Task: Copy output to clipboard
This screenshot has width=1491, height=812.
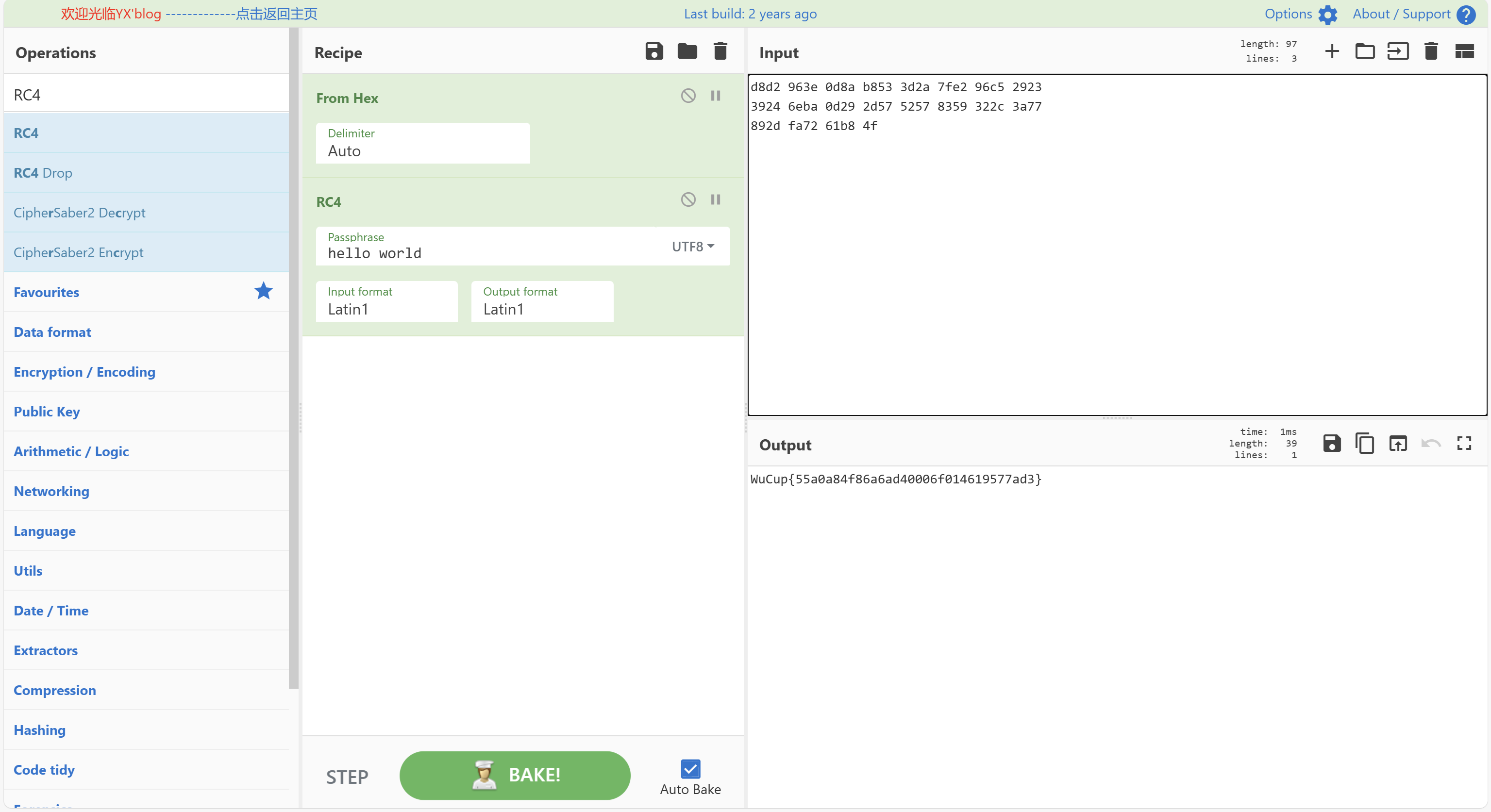Action: coord(1365,444)
